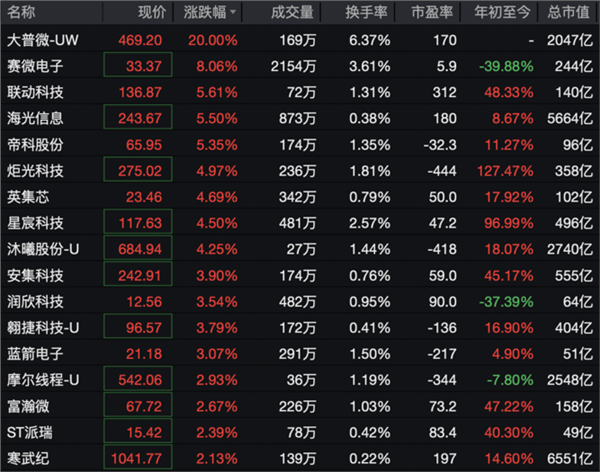The width and height of the screenshot is (600, 472).
Task: Click the 市盈率 column header
Action: [x=432, y=12]
